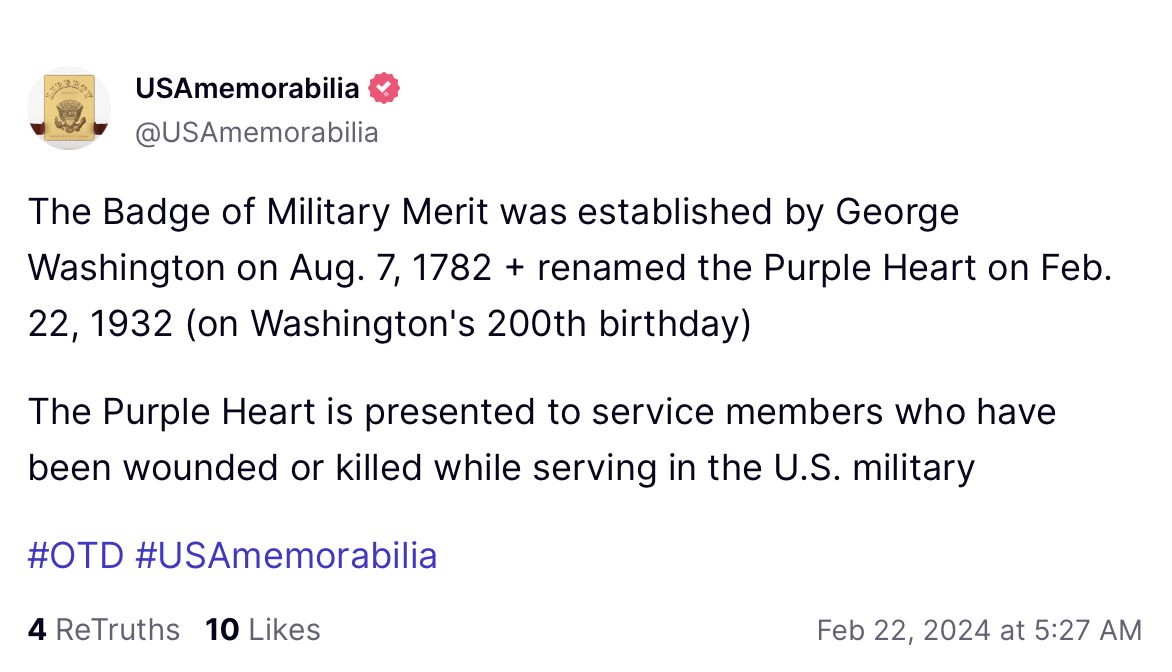The height and width of the screenshot is (672, 1172).
Task: Click the number 4 beside ReTruths
Action: pos(37,630)
